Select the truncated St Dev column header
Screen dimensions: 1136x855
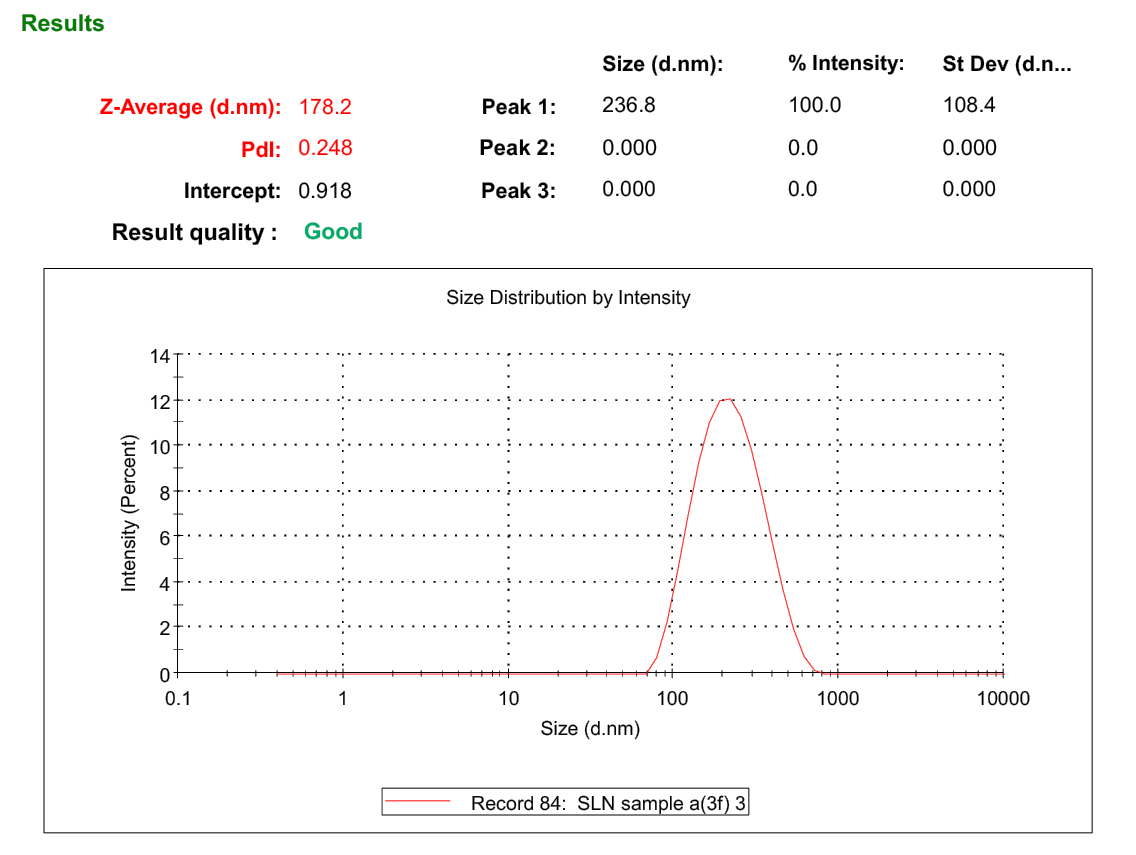[1006, 65]
